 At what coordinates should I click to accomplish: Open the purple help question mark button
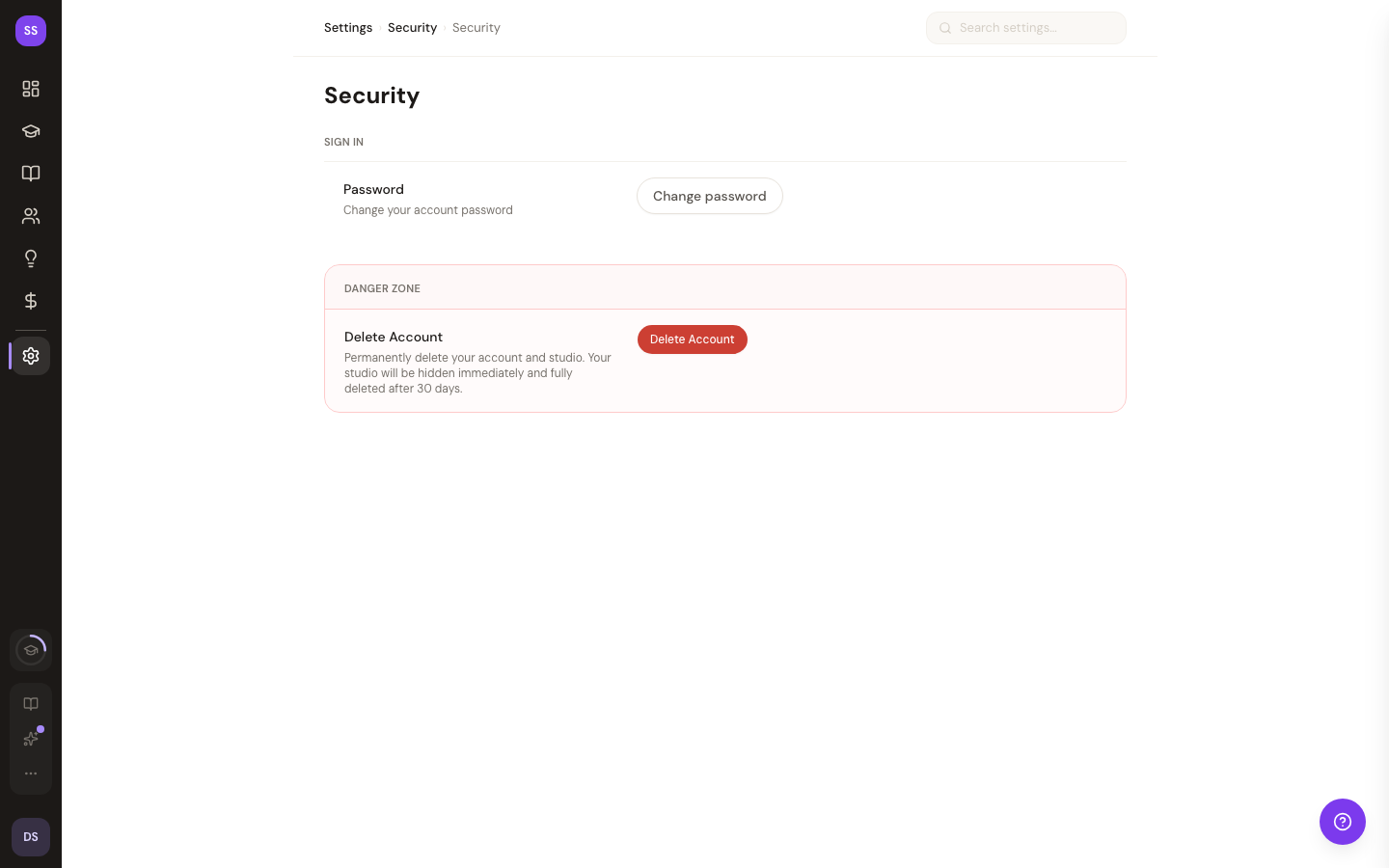tap(1343, 822)
